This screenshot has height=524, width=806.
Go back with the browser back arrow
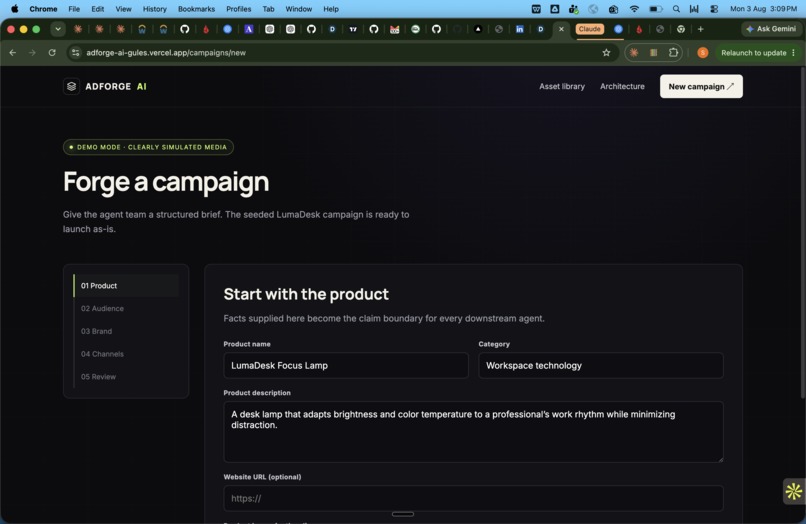(x=13, y=52)
